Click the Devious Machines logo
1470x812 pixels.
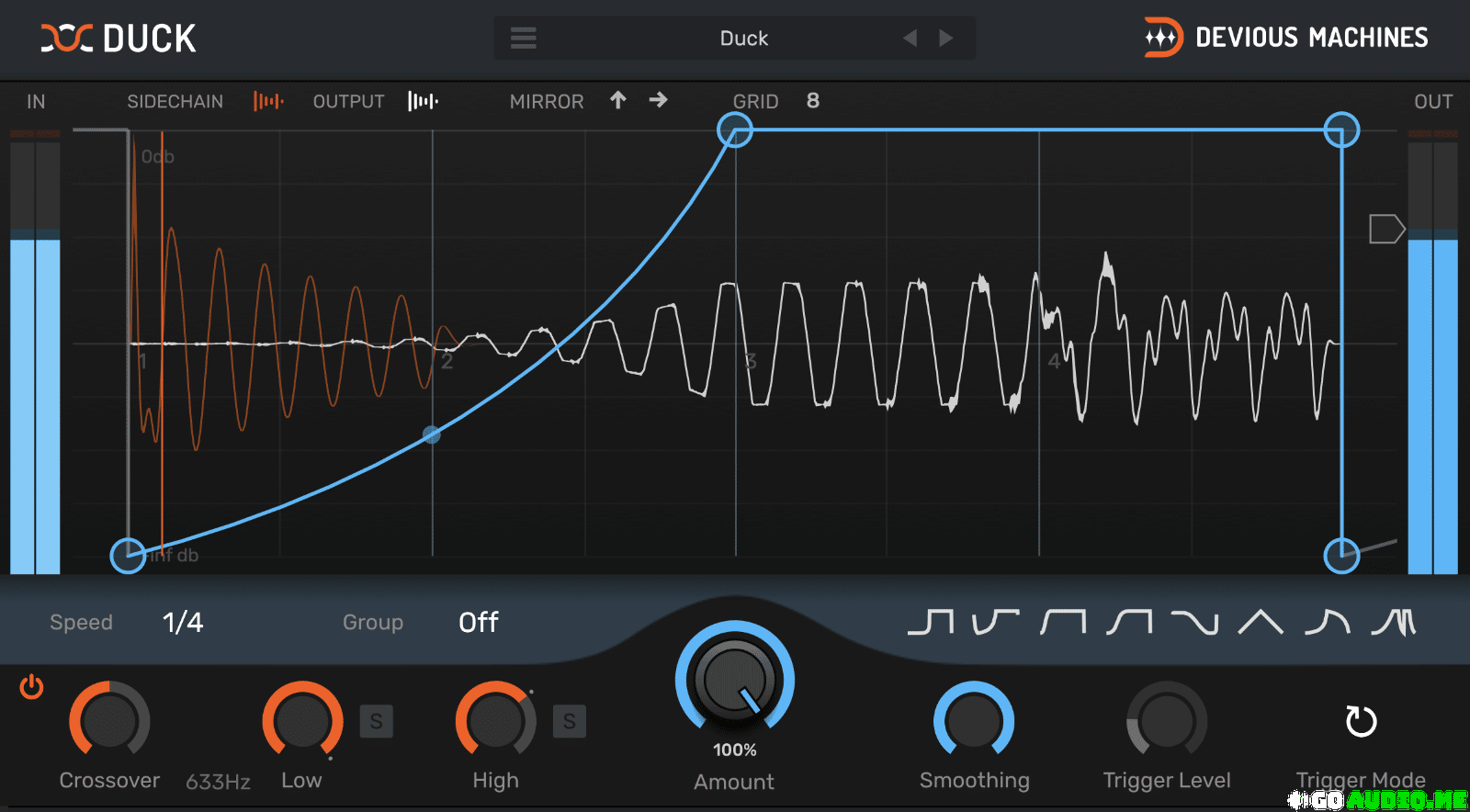coord(1285,38)
